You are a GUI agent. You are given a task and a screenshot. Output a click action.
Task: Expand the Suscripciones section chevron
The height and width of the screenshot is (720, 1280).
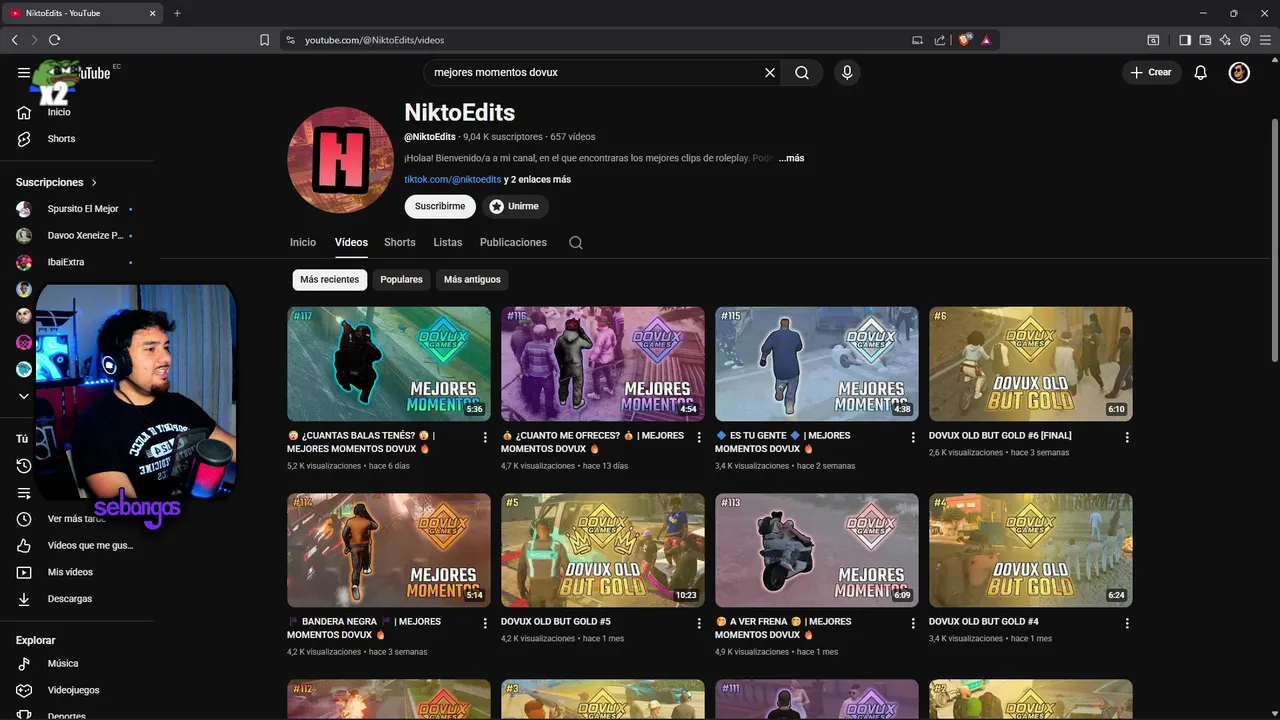pos(94,183)
